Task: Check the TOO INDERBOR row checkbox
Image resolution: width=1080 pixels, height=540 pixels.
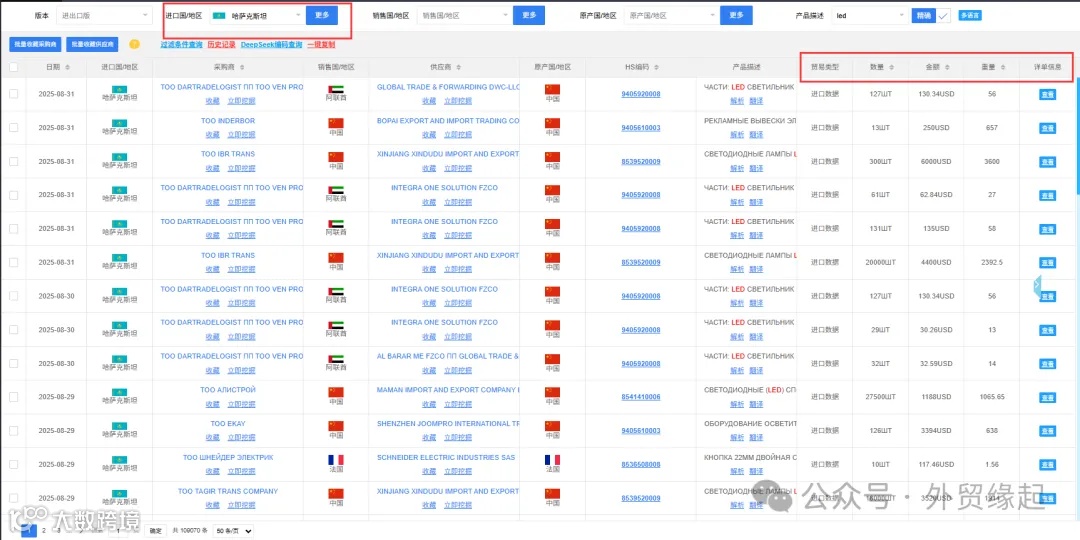Action: pos(14,128)
